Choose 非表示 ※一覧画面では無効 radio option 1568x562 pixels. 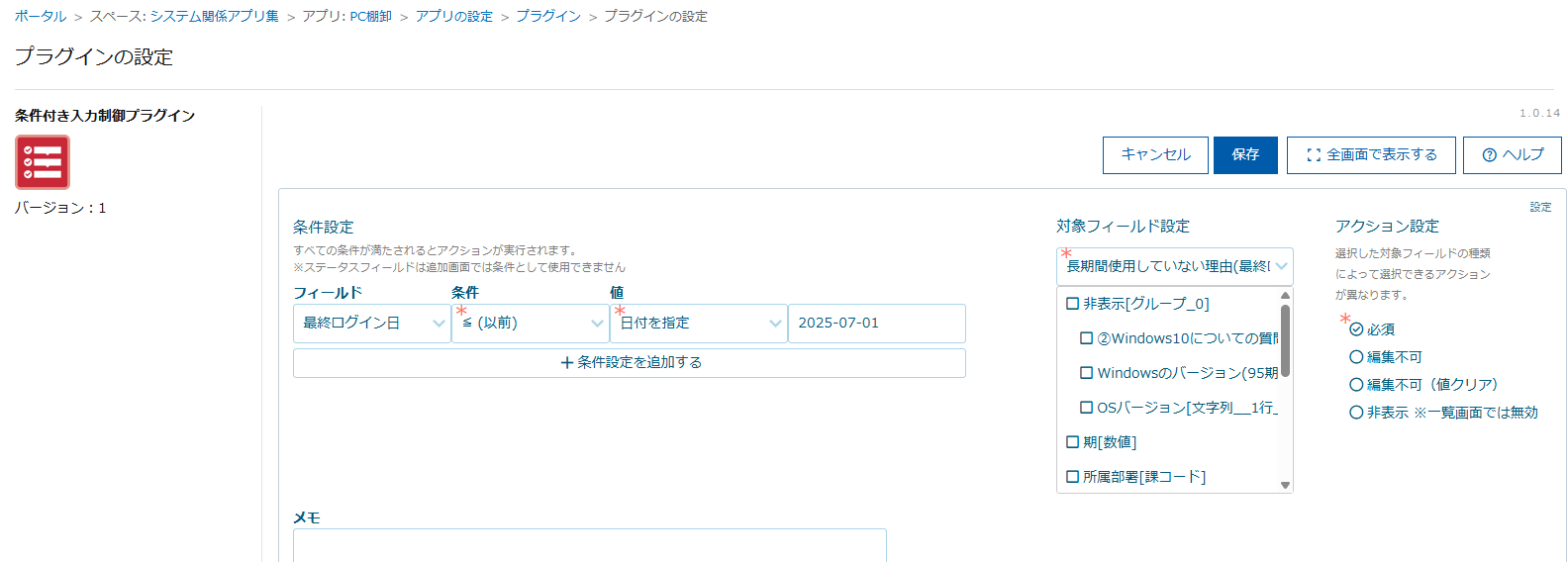1356,413
